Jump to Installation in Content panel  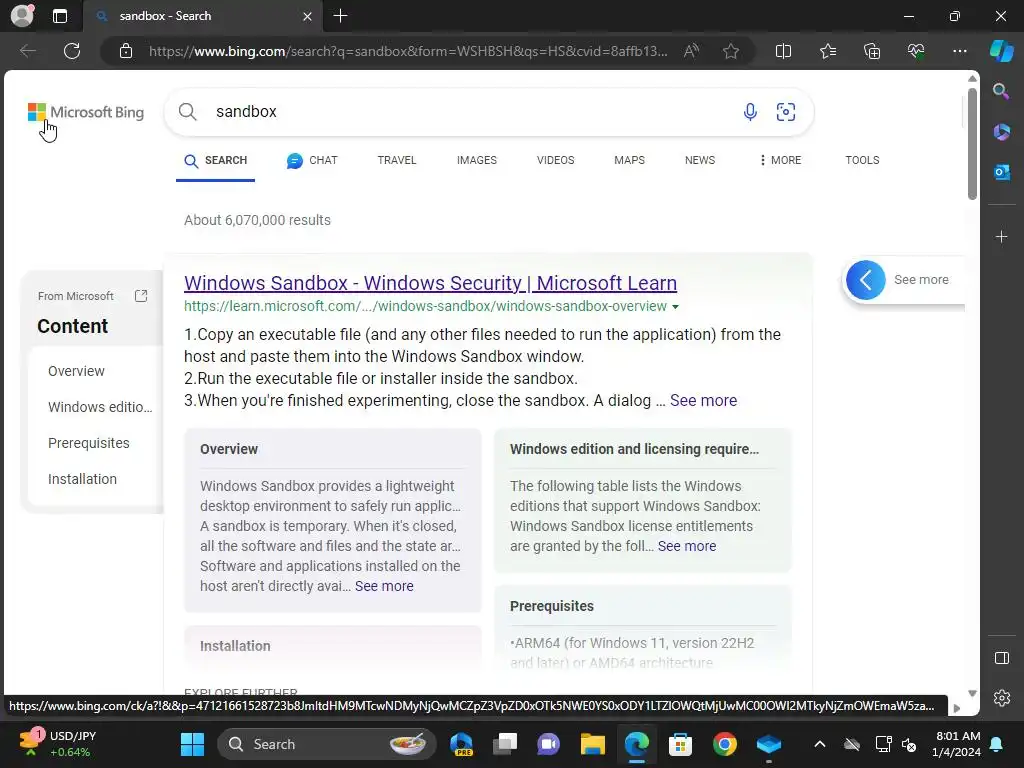(82, 479)
